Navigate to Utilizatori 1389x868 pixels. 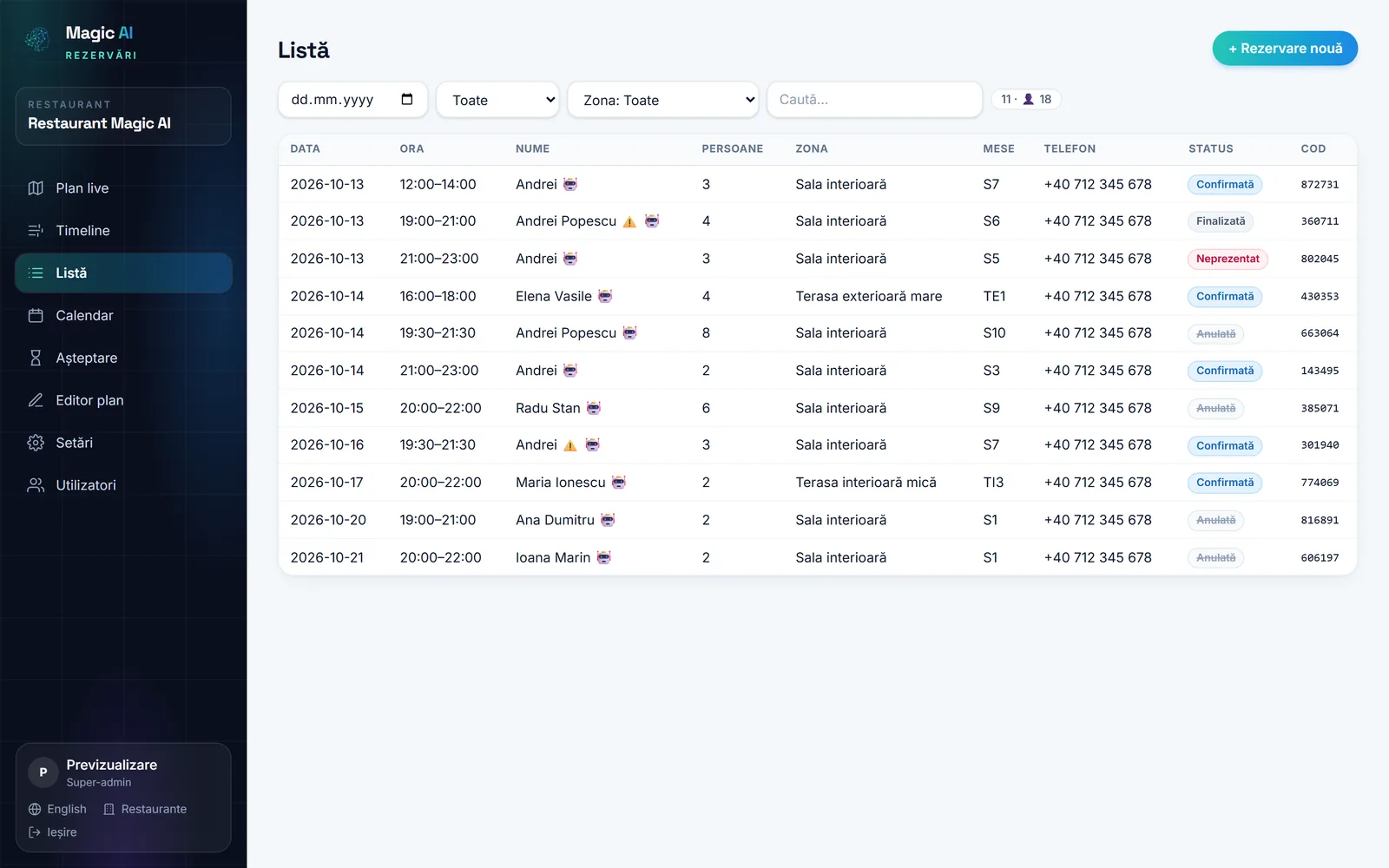coord(123,486)
